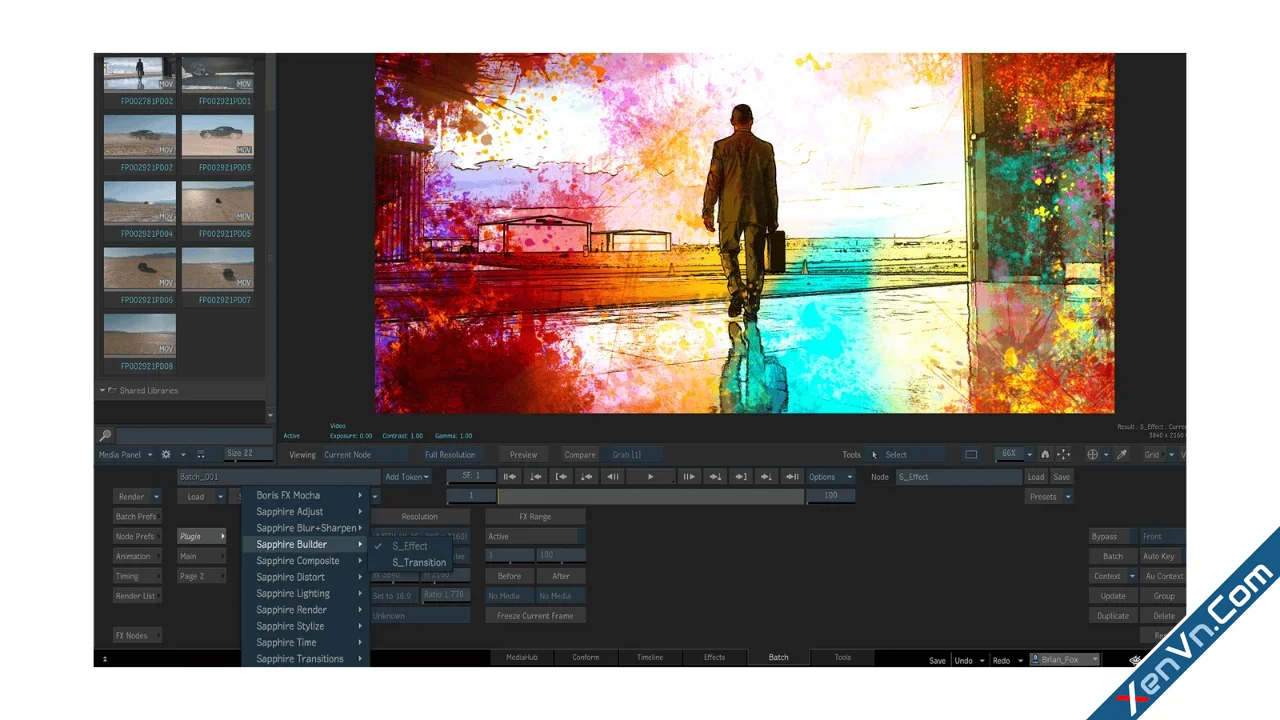Click the Duplicate node button
The width and height of the screenshot is (1280, 720).
click(x=1111, y=616)
